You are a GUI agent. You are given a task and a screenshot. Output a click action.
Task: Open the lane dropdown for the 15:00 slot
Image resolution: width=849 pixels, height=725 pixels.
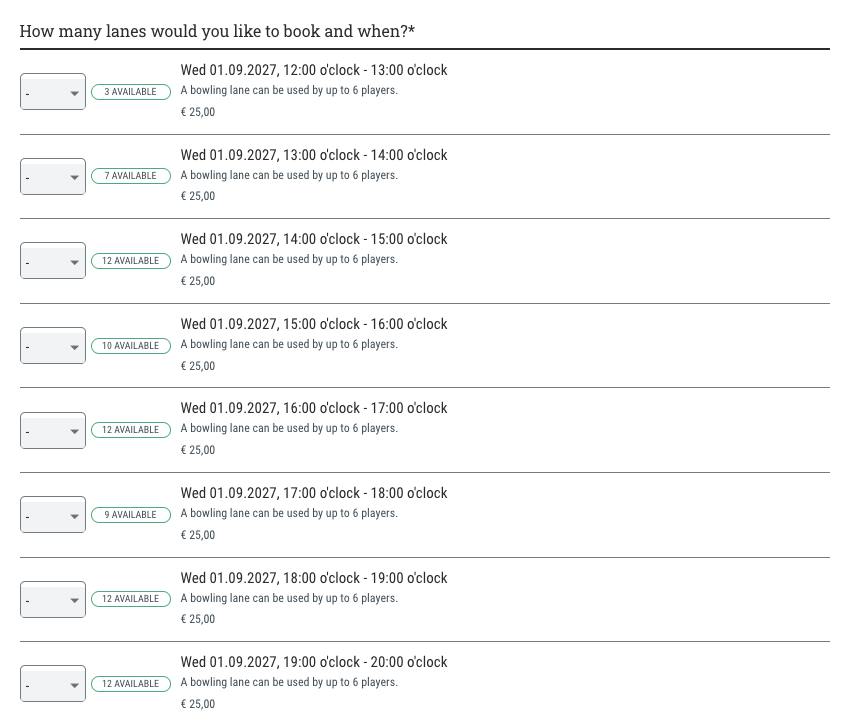[x=52, y=345]
